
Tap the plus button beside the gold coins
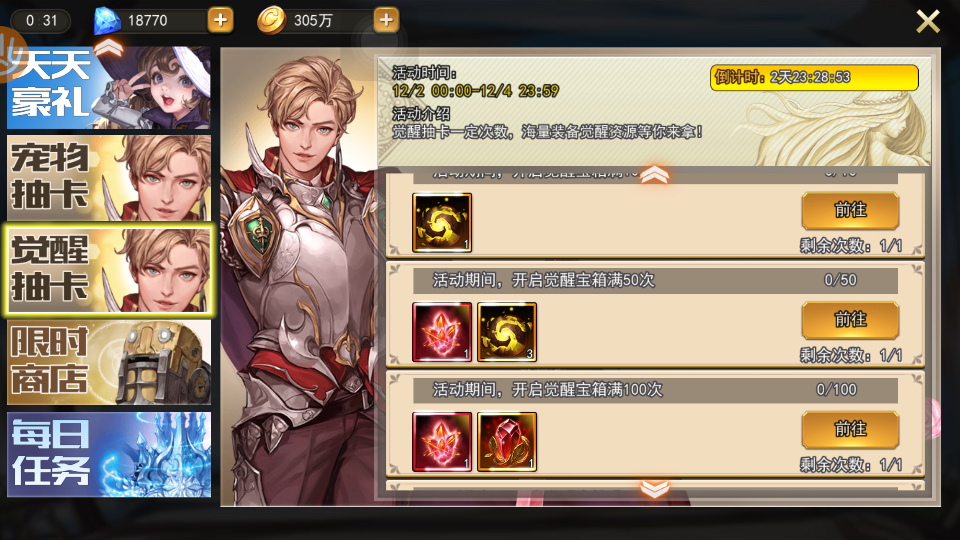tap(386, 20)
